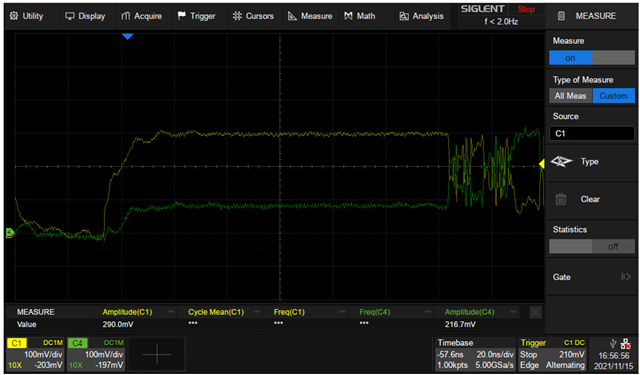Open the C1 channel settings box
This screenshot has height=375, width=640.
pyautogui.click(x=35, y=354)
